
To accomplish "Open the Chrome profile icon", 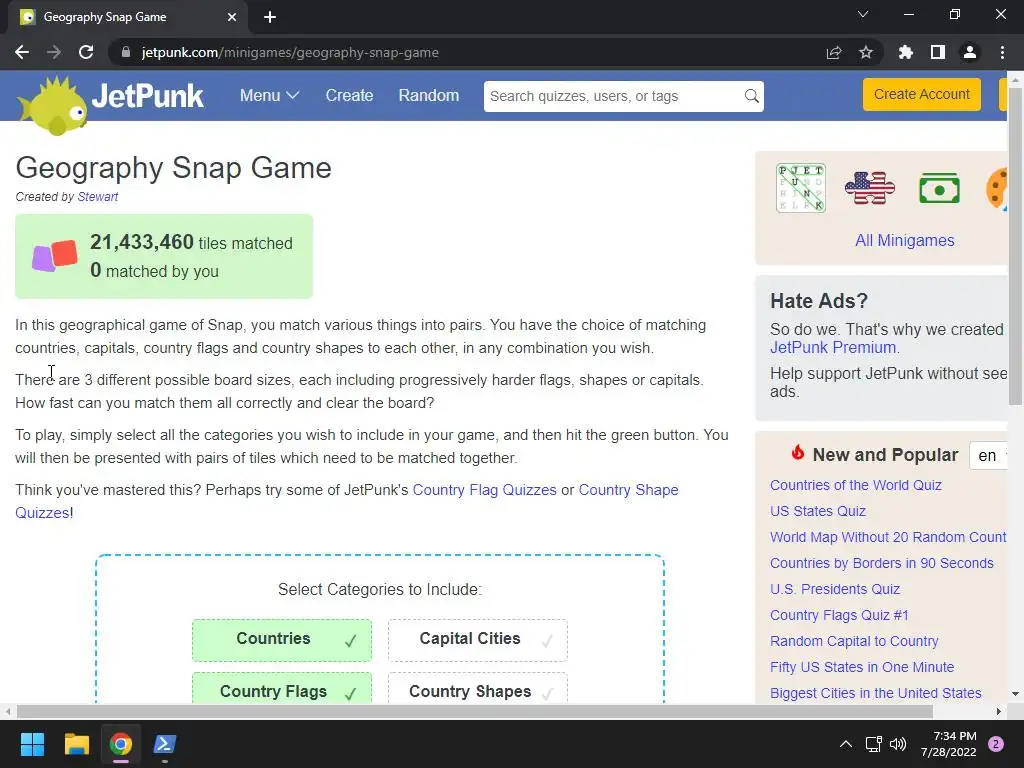I will [x=970, y=52].
